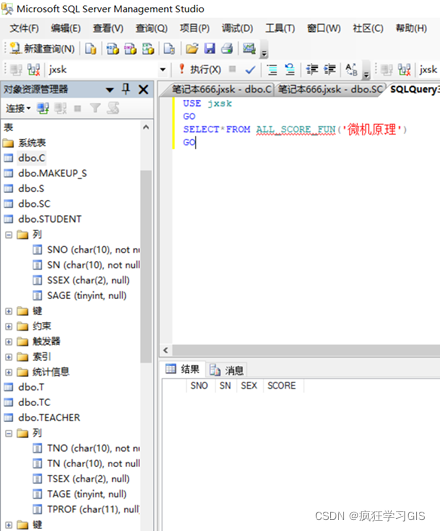The image size is (440, 531).
Task: Open the 查看(V) menu
Action: pyautogui.click(x=108, y=28)
